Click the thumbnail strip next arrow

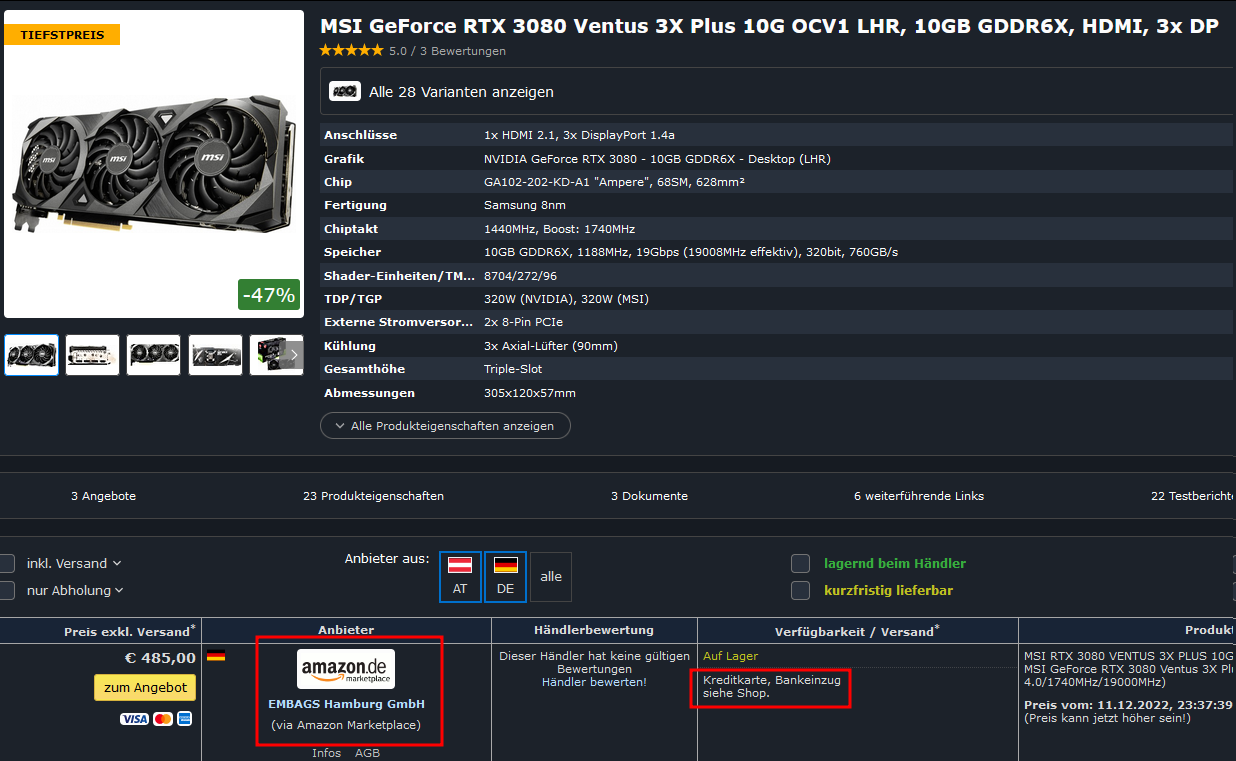tap(294, 355)
